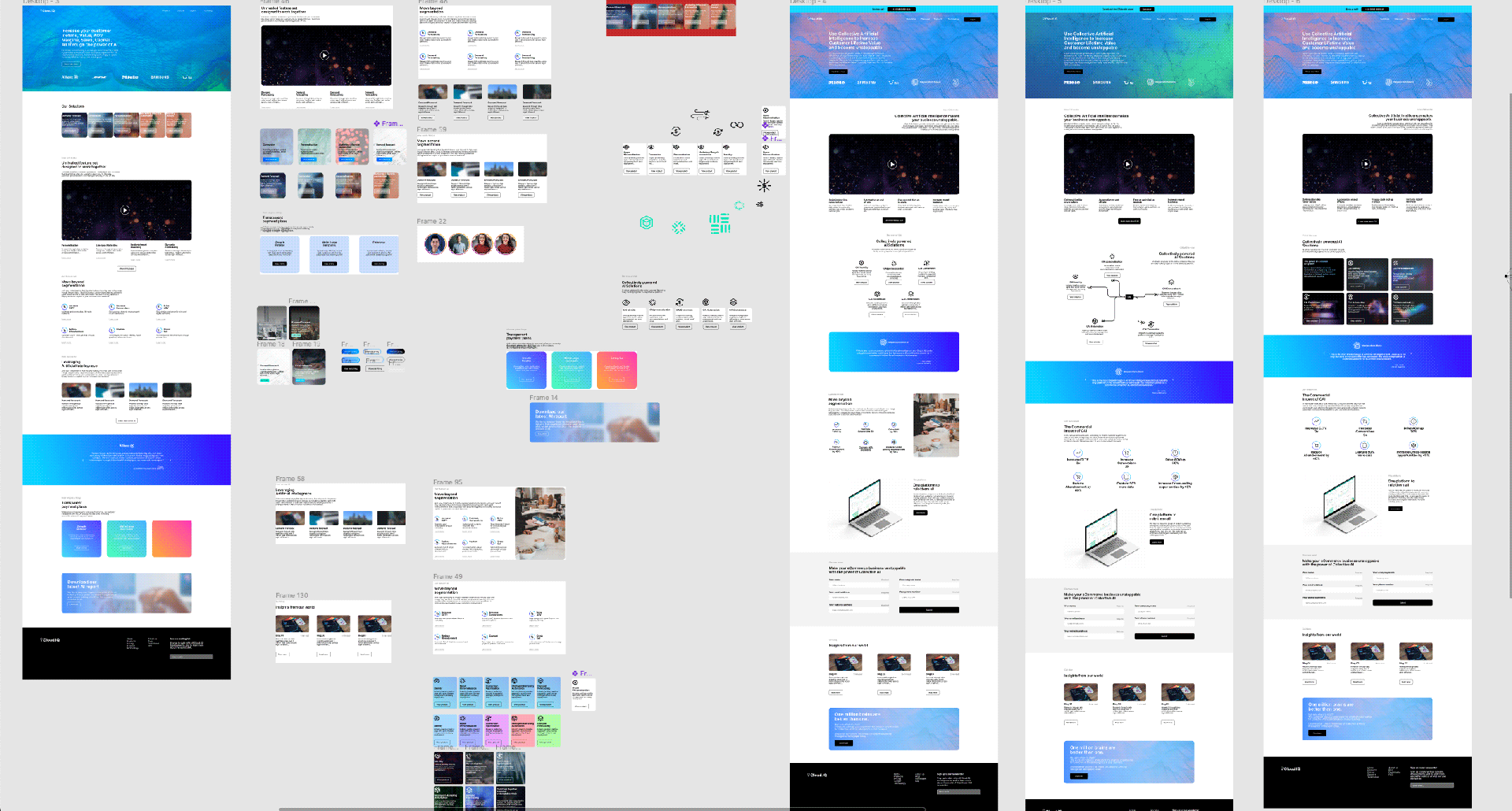Click the Frame 95 label
This screenshot has height=811, width=1512.
point(447,482)
